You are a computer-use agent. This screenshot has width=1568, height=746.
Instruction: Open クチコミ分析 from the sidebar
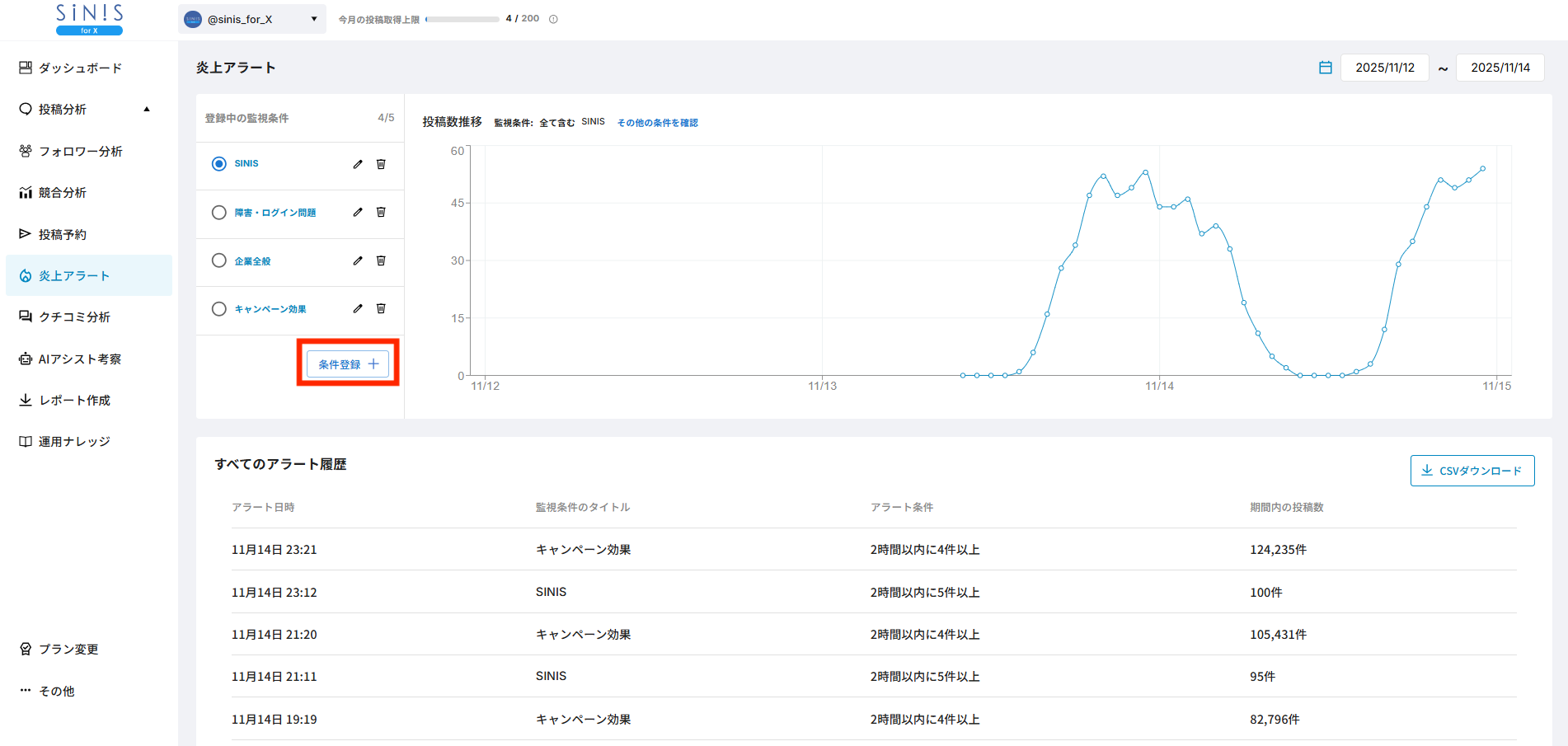pyautogui.click(x=74, y=317)
